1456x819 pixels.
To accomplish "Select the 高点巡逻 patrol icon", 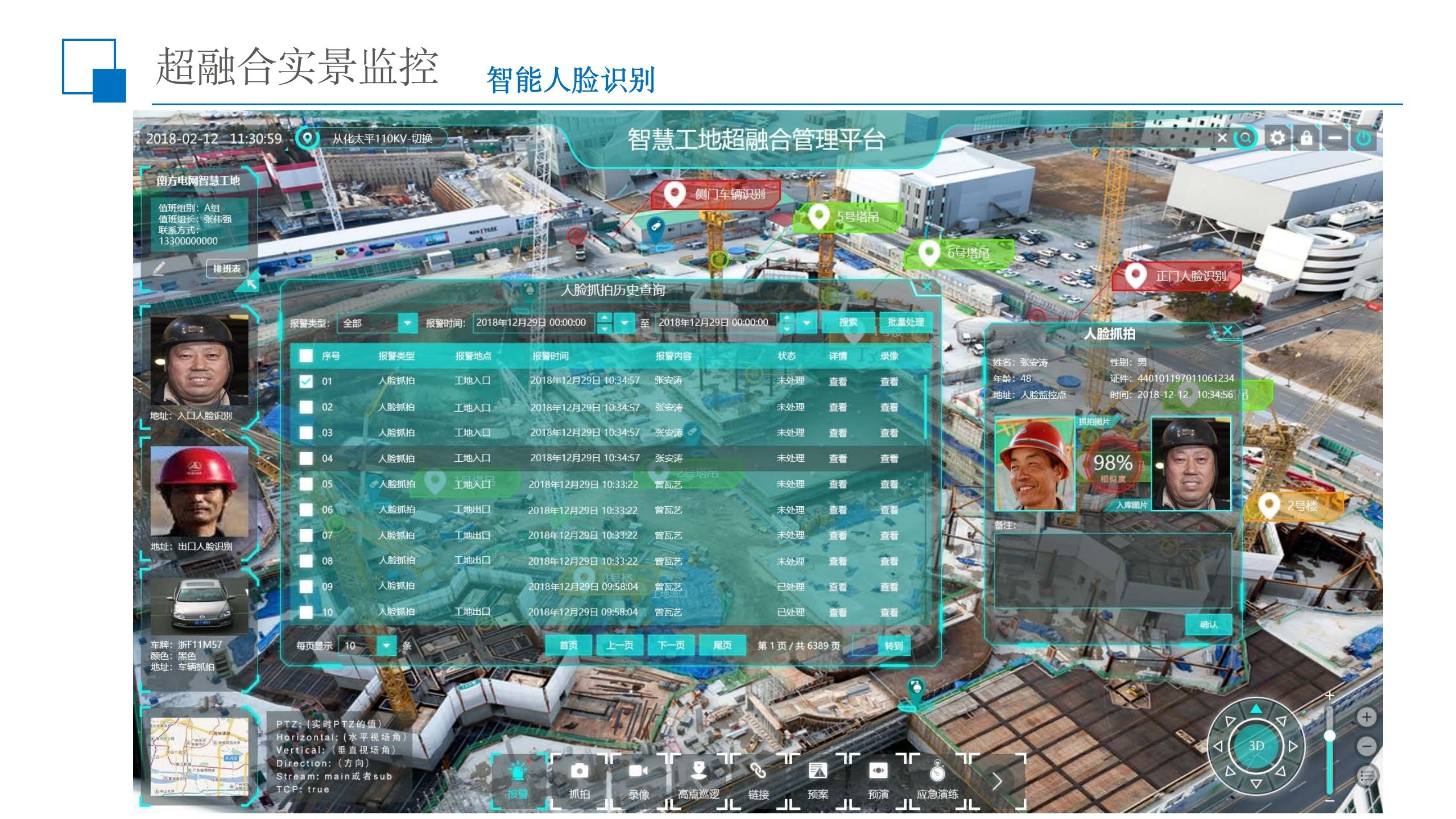I will coord(698,771).
